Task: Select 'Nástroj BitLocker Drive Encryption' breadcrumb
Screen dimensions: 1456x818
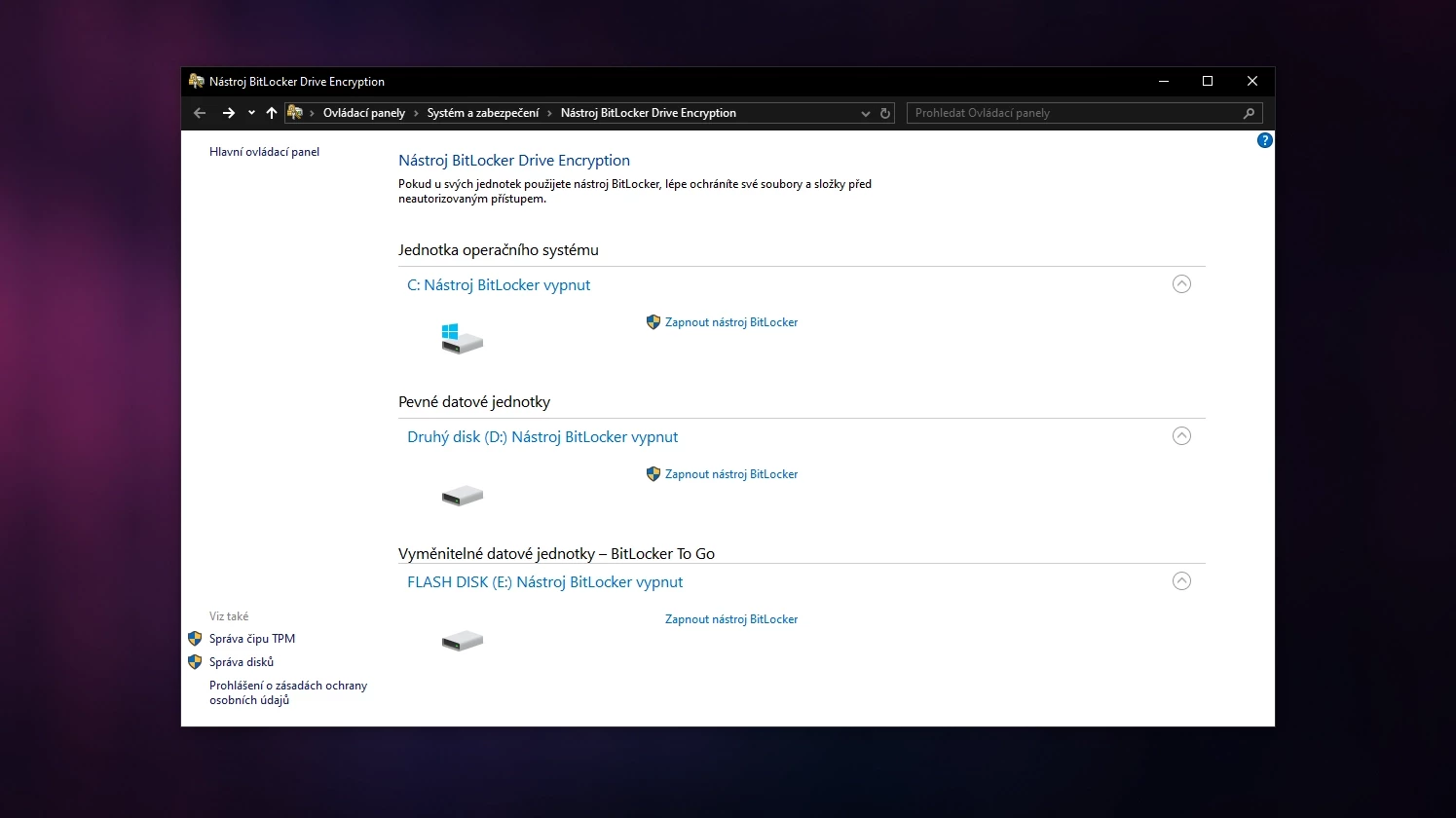Action: point(649,113)
